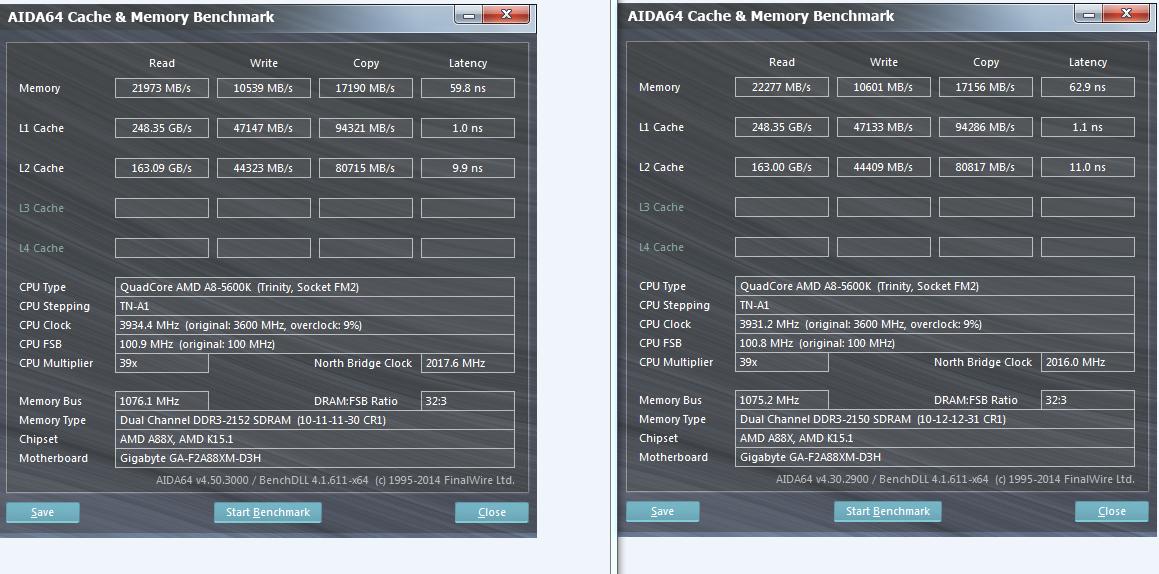
Task: Select L2 Cache Copy value 80715 MB/s
Action: [x=366, y=168]
